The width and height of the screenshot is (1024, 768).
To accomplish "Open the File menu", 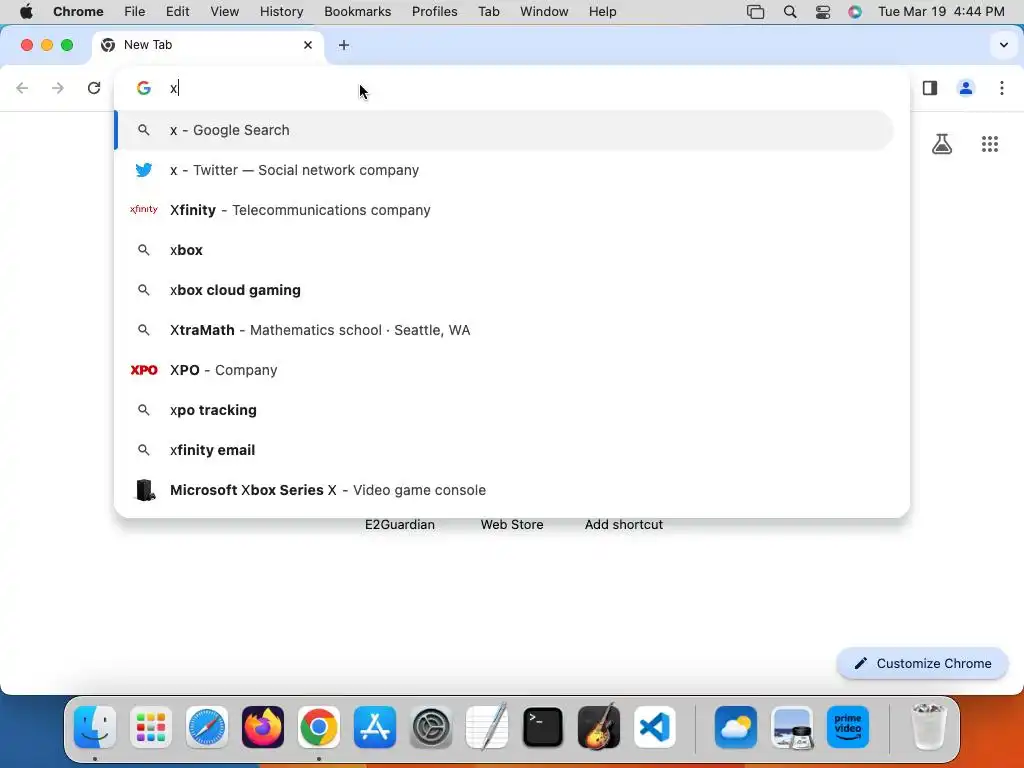I will (135, 11).
